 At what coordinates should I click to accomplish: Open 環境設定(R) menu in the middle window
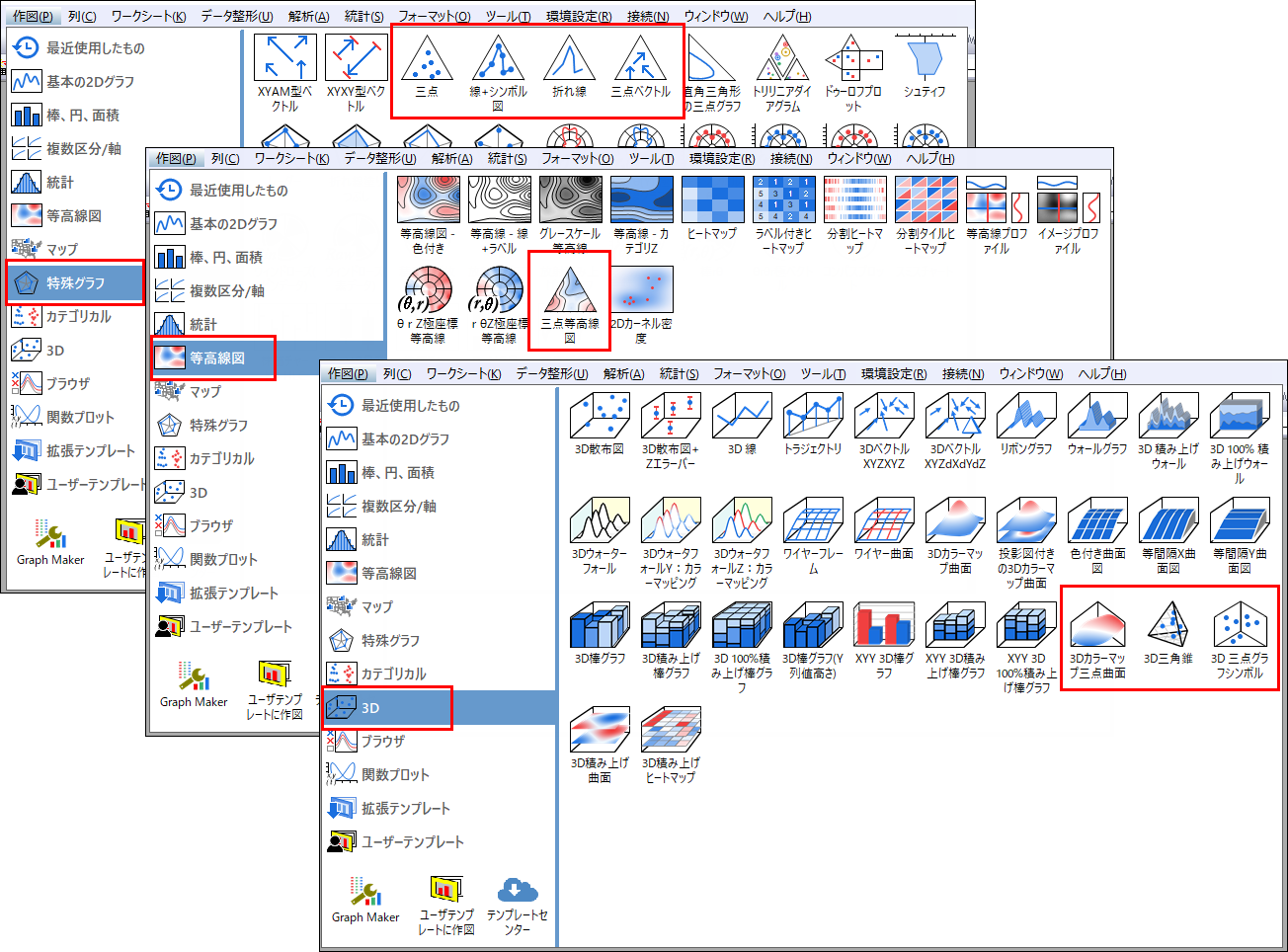coord(722,158)
